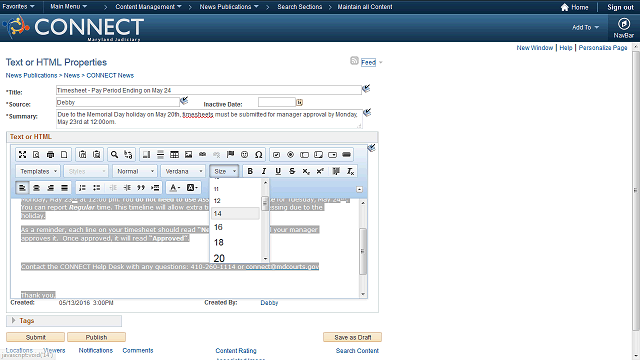Image resolution: width=640 pixels, height=360 pixels.
Task: Run spell check on the Title field
Action: point(366,88)
